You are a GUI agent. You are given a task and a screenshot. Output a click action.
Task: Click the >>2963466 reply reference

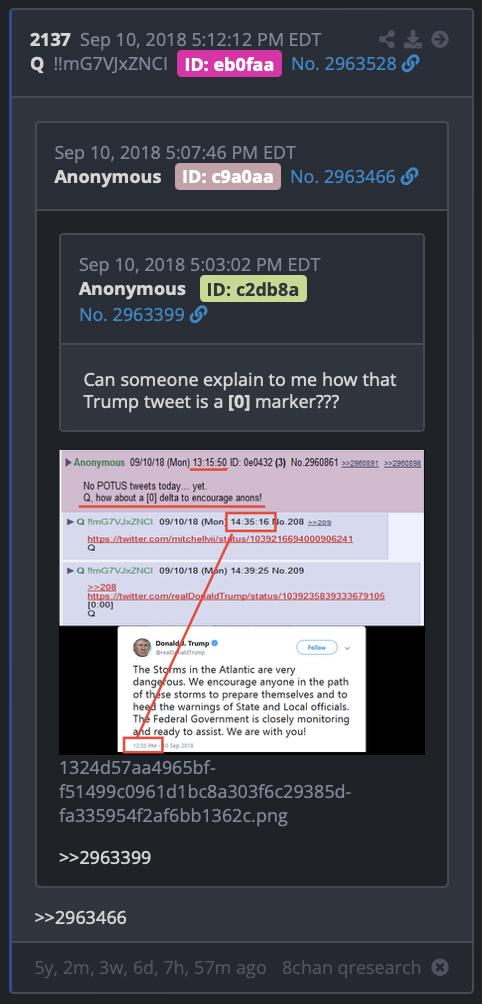coord(81,918)
